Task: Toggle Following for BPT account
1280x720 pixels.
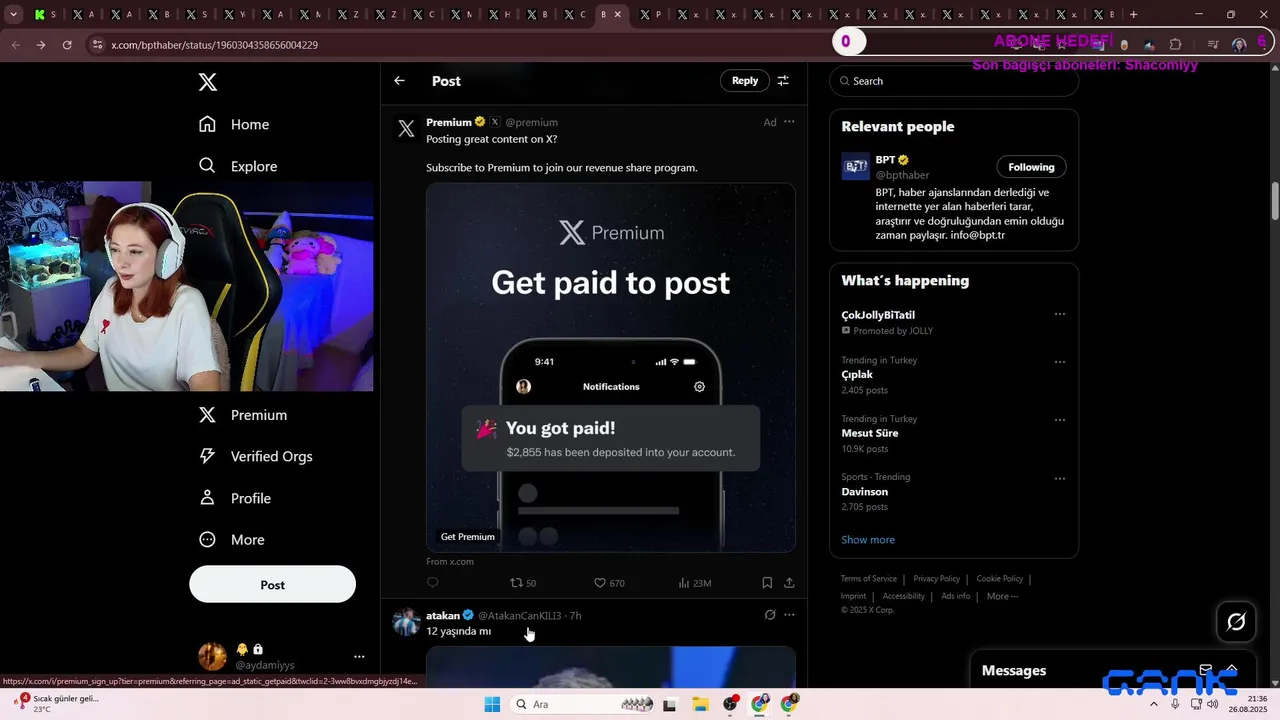Action: point(1031,167)
